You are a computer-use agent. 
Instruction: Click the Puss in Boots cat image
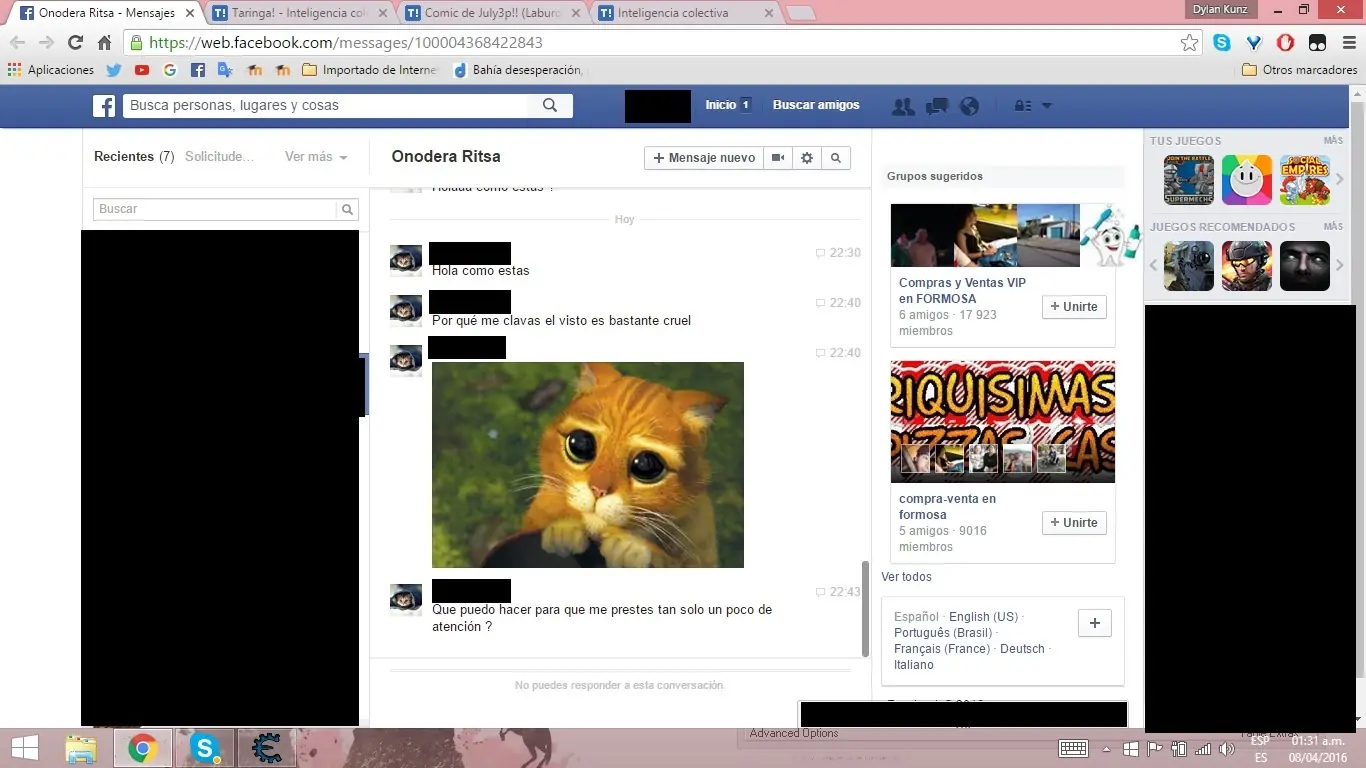(588, 465)
